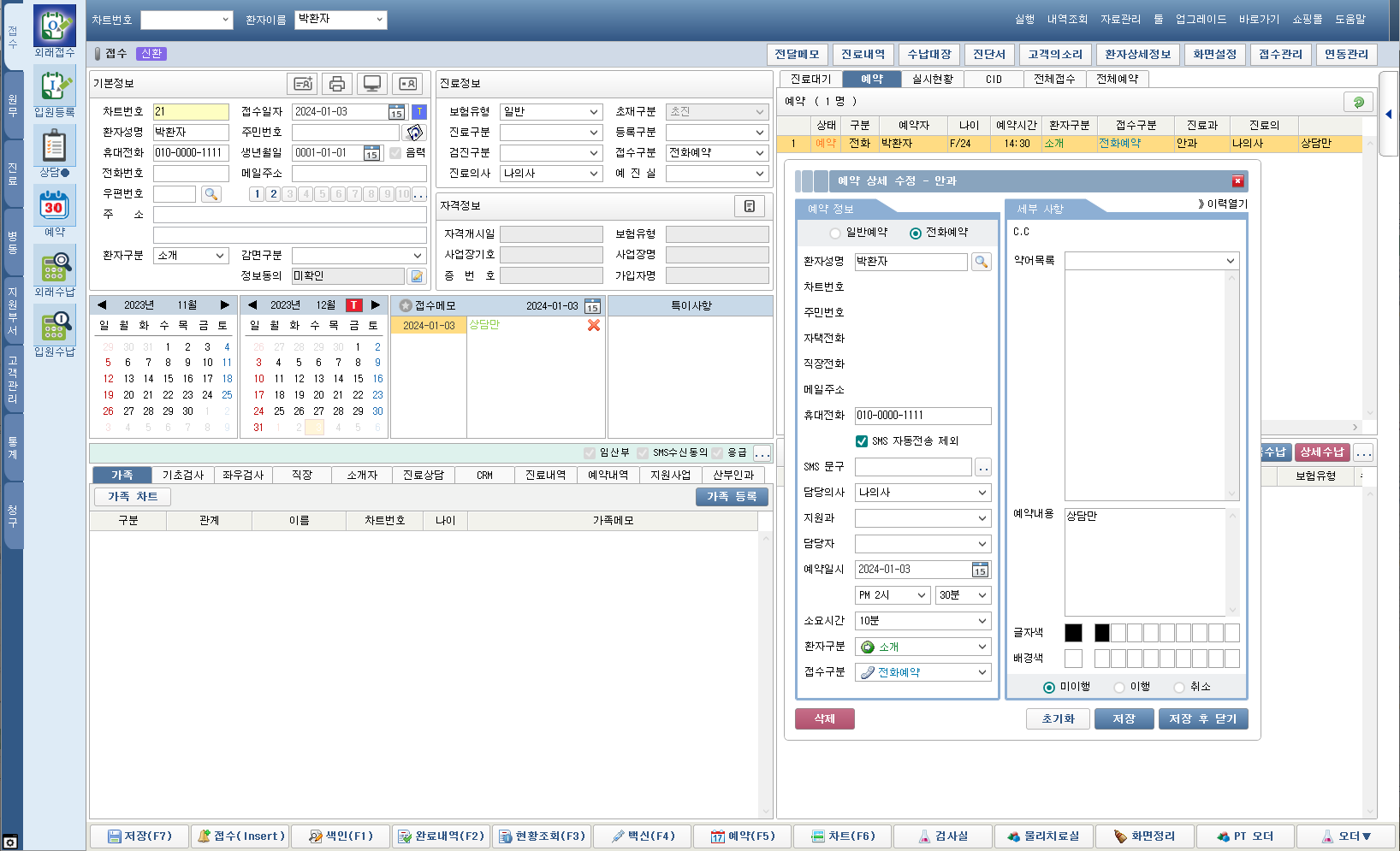1400x851 pixels.
Task: Switch to the 실시현황 tab
Action: click(x=932, y=79)
